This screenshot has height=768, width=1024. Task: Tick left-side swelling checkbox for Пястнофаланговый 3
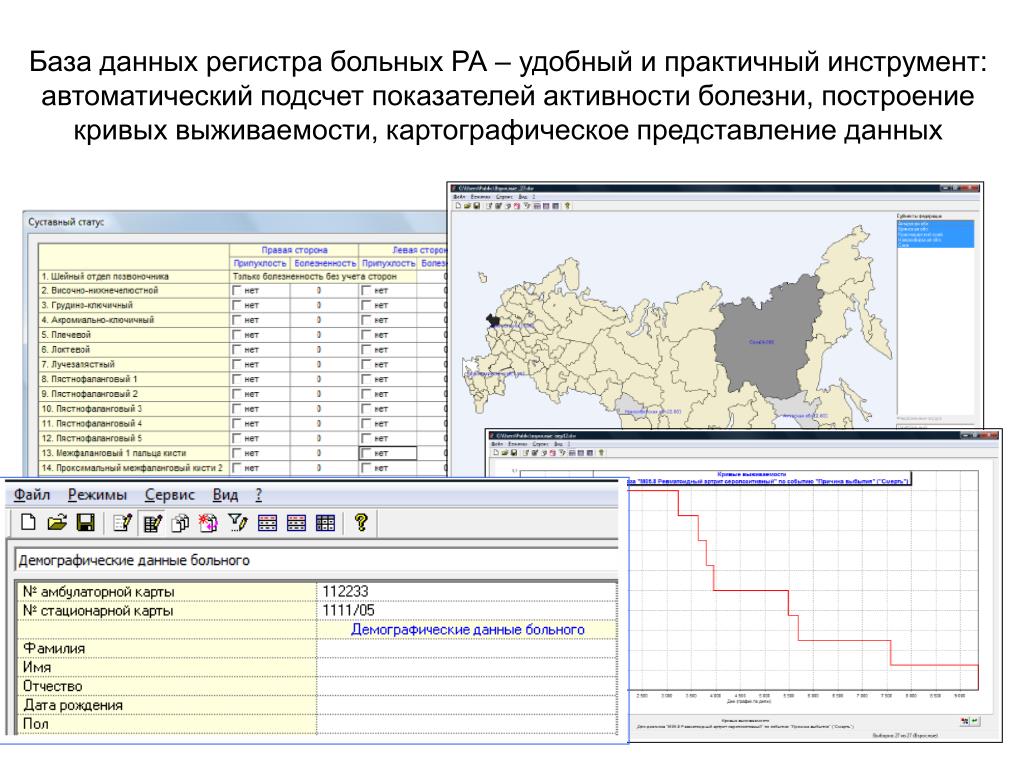coord(366,409)
